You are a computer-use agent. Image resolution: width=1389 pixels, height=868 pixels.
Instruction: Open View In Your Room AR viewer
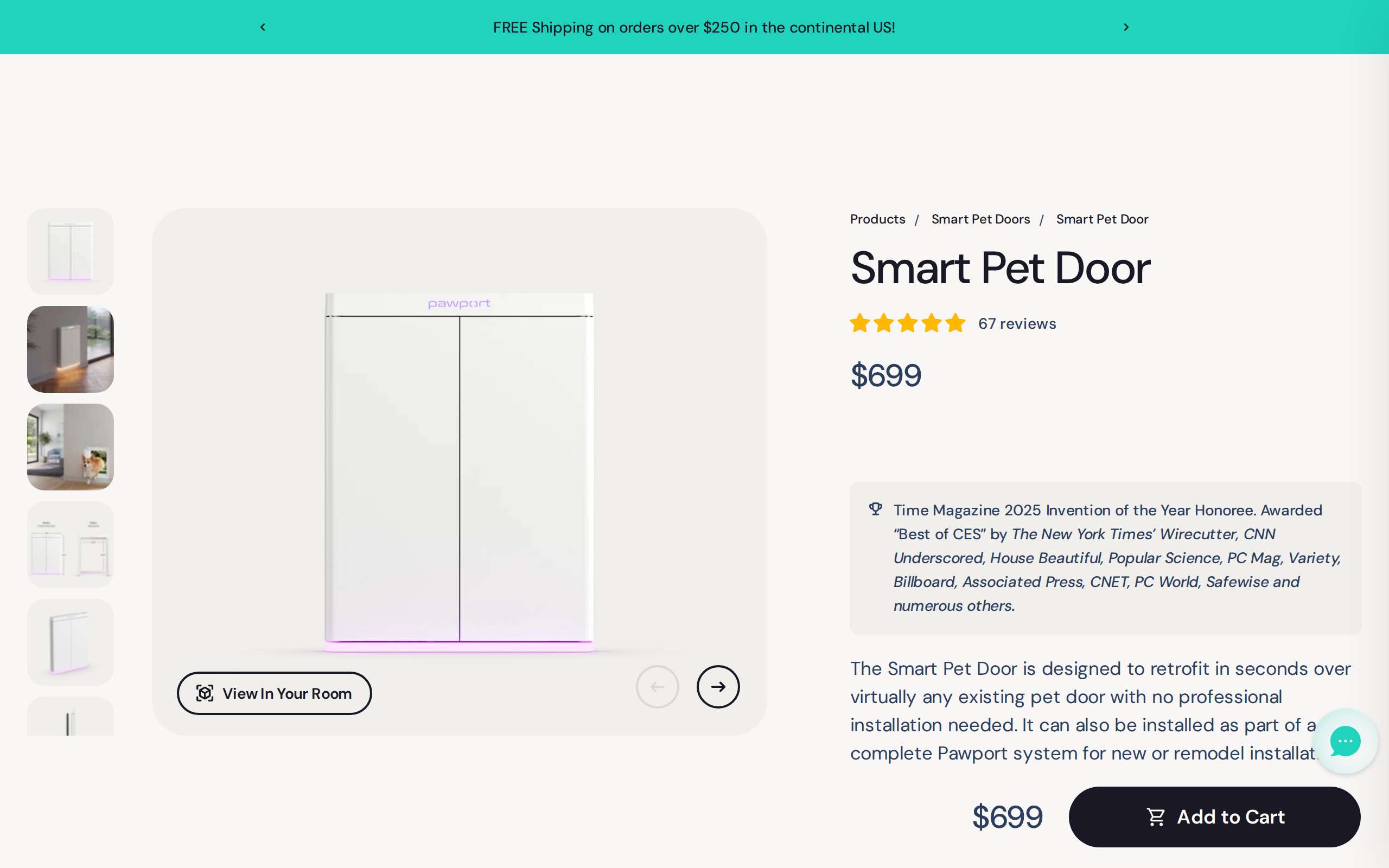[275, 693]
